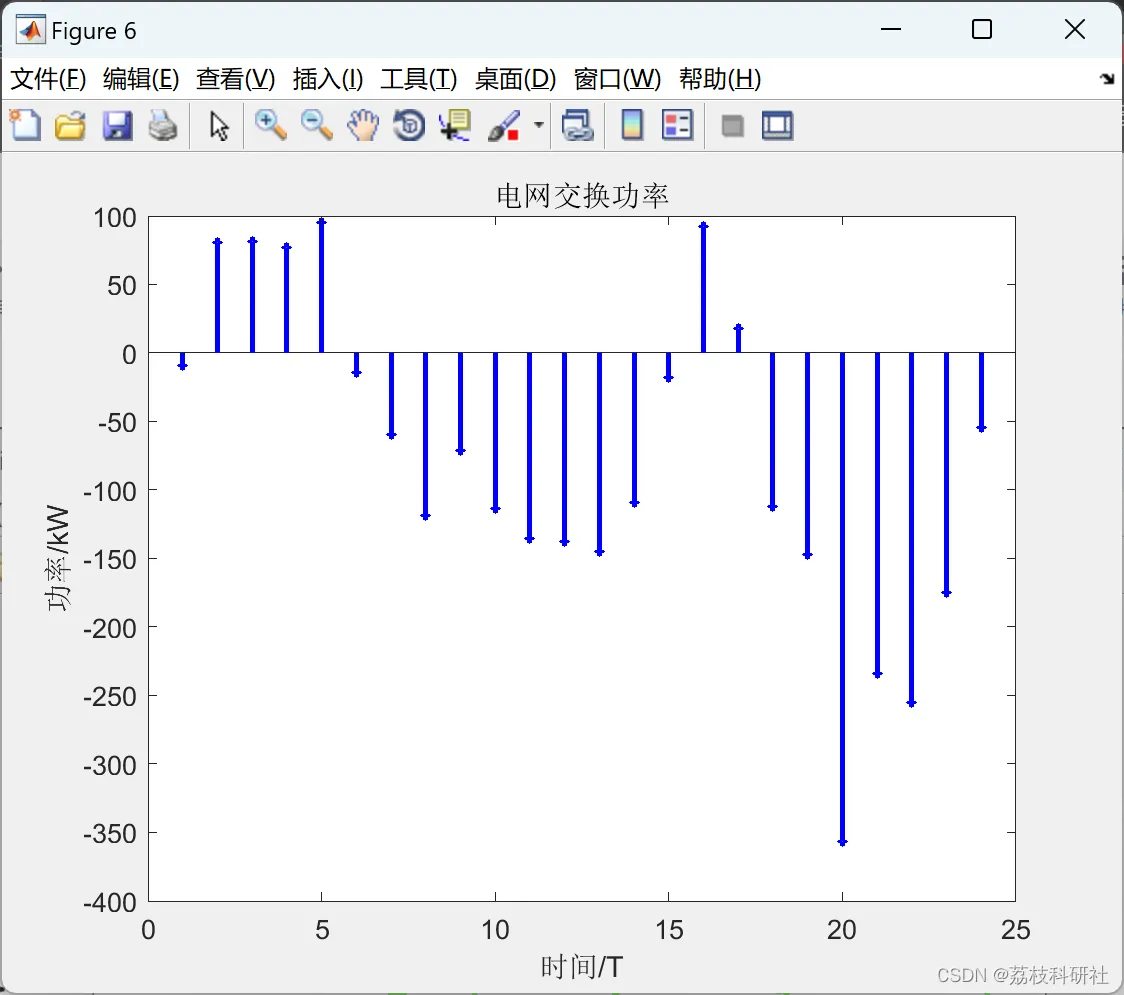Save the figure with the floppy disk icon
Viewport: 1124px width, 995px height.
click(117, 125)
